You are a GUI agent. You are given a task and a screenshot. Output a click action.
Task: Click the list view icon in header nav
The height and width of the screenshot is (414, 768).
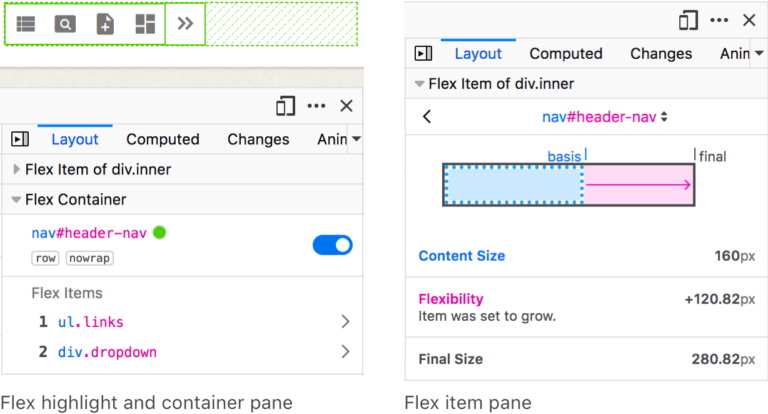coord(26,24)
